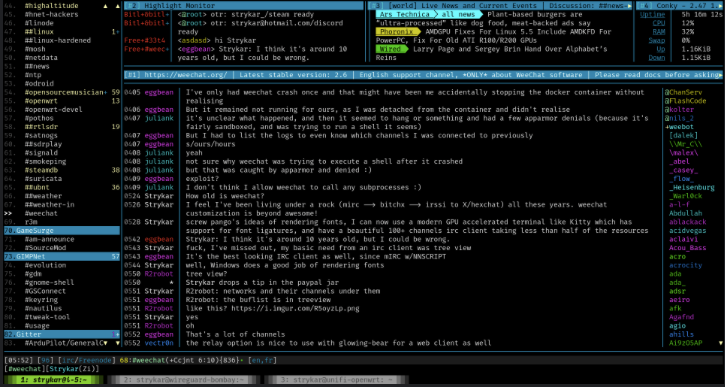Switch to the ##linux channel
Viewport: 725px width, 387px height.
click(x=39, y=31)
